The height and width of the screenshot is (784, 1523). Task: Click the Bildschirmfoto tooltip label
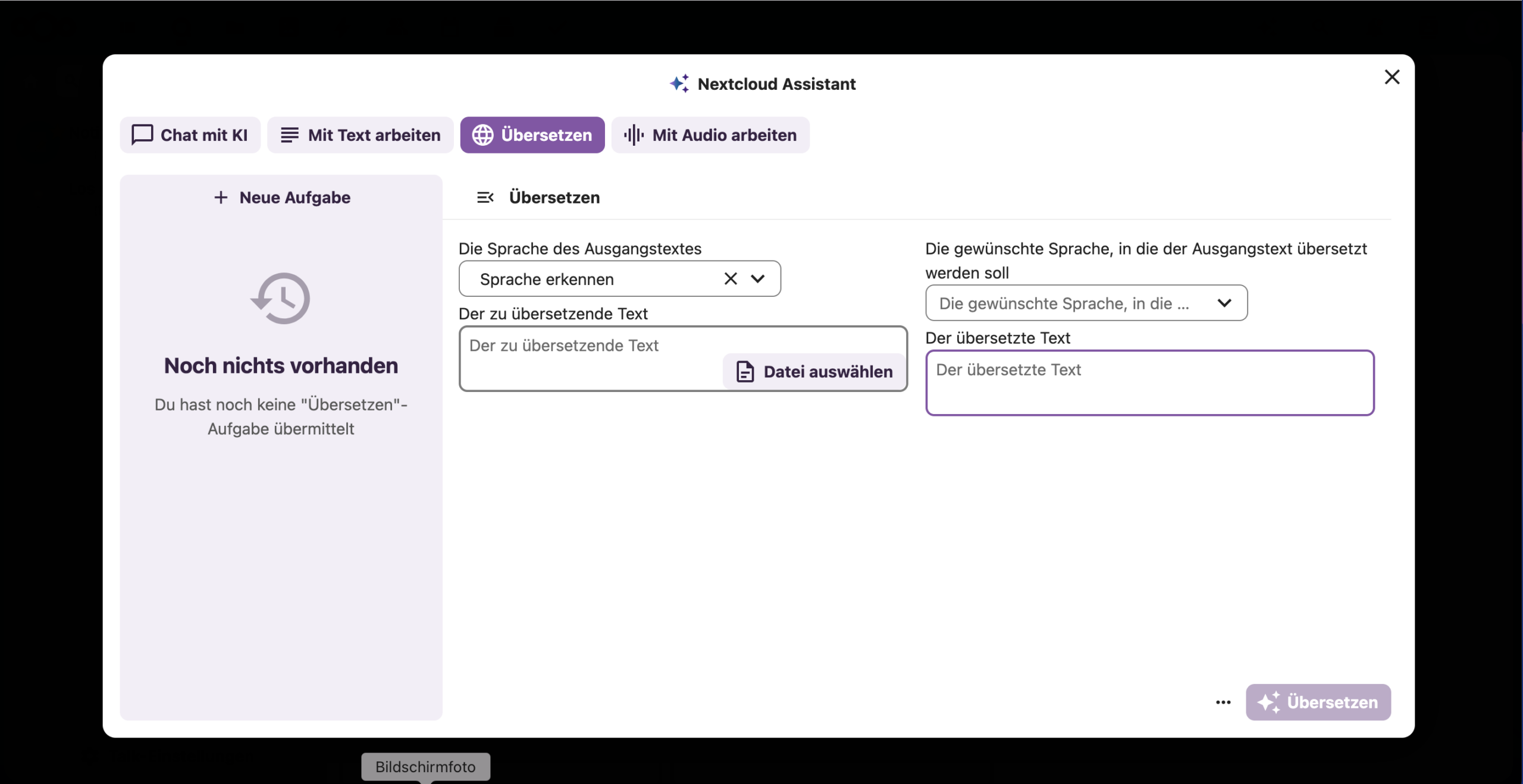(425, 767)
